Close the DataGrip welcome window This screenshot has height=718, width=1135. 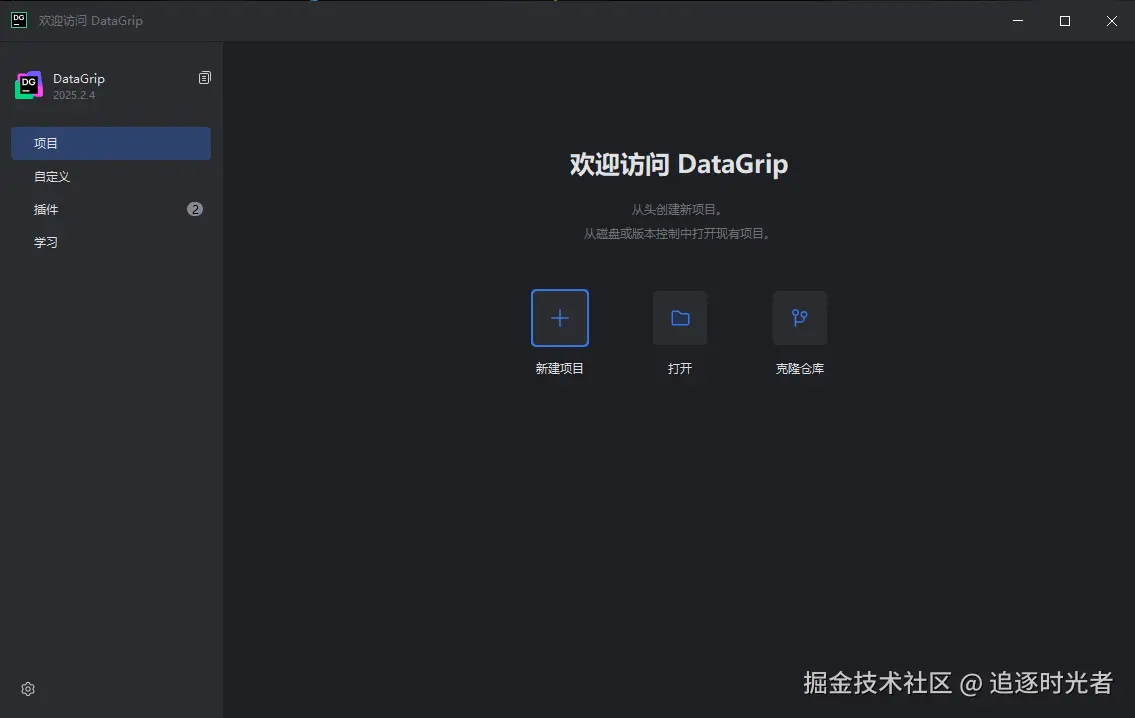1112,20
